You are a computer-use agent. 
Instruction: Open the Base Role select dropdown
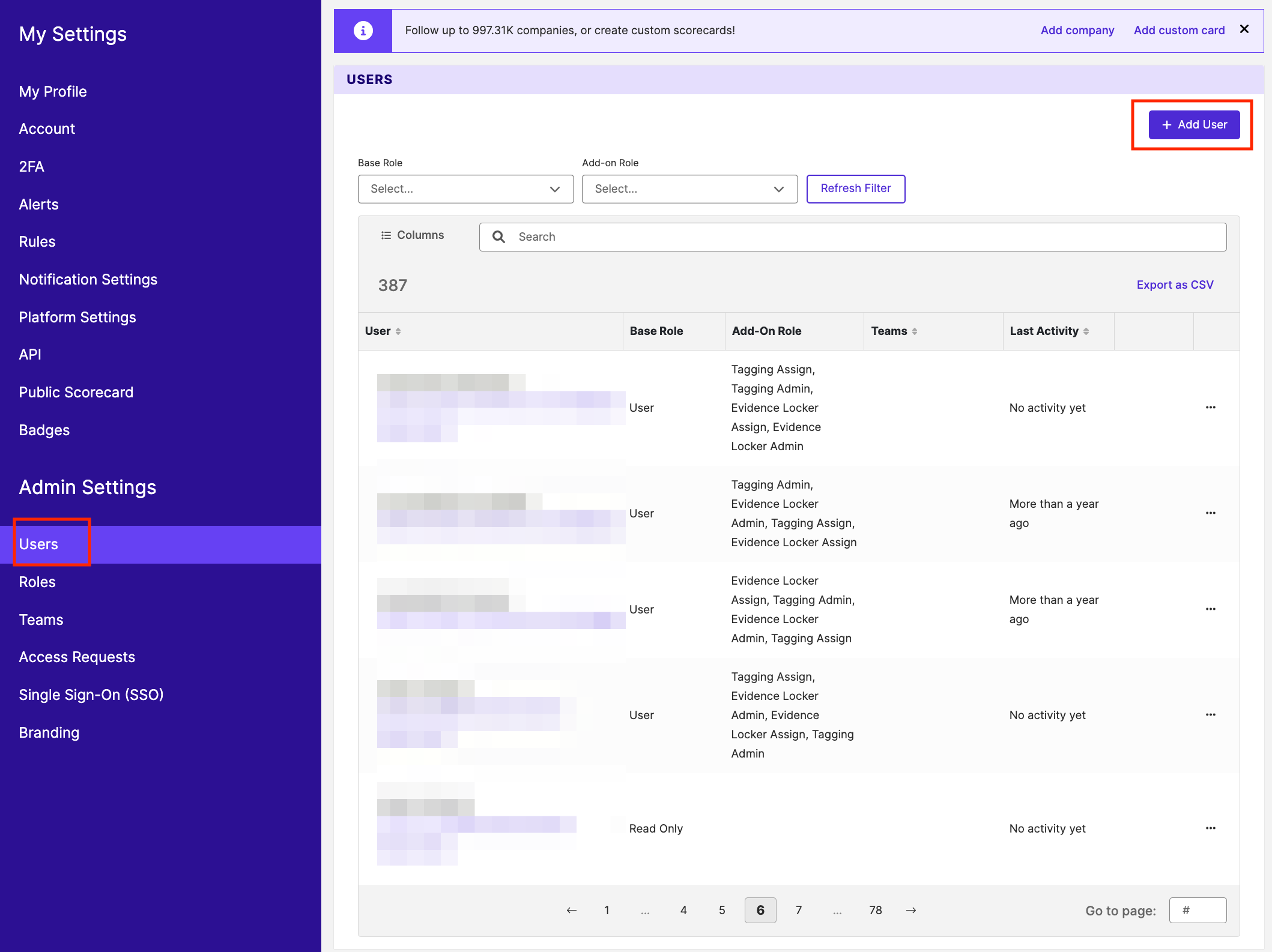[x=465, y=188]
